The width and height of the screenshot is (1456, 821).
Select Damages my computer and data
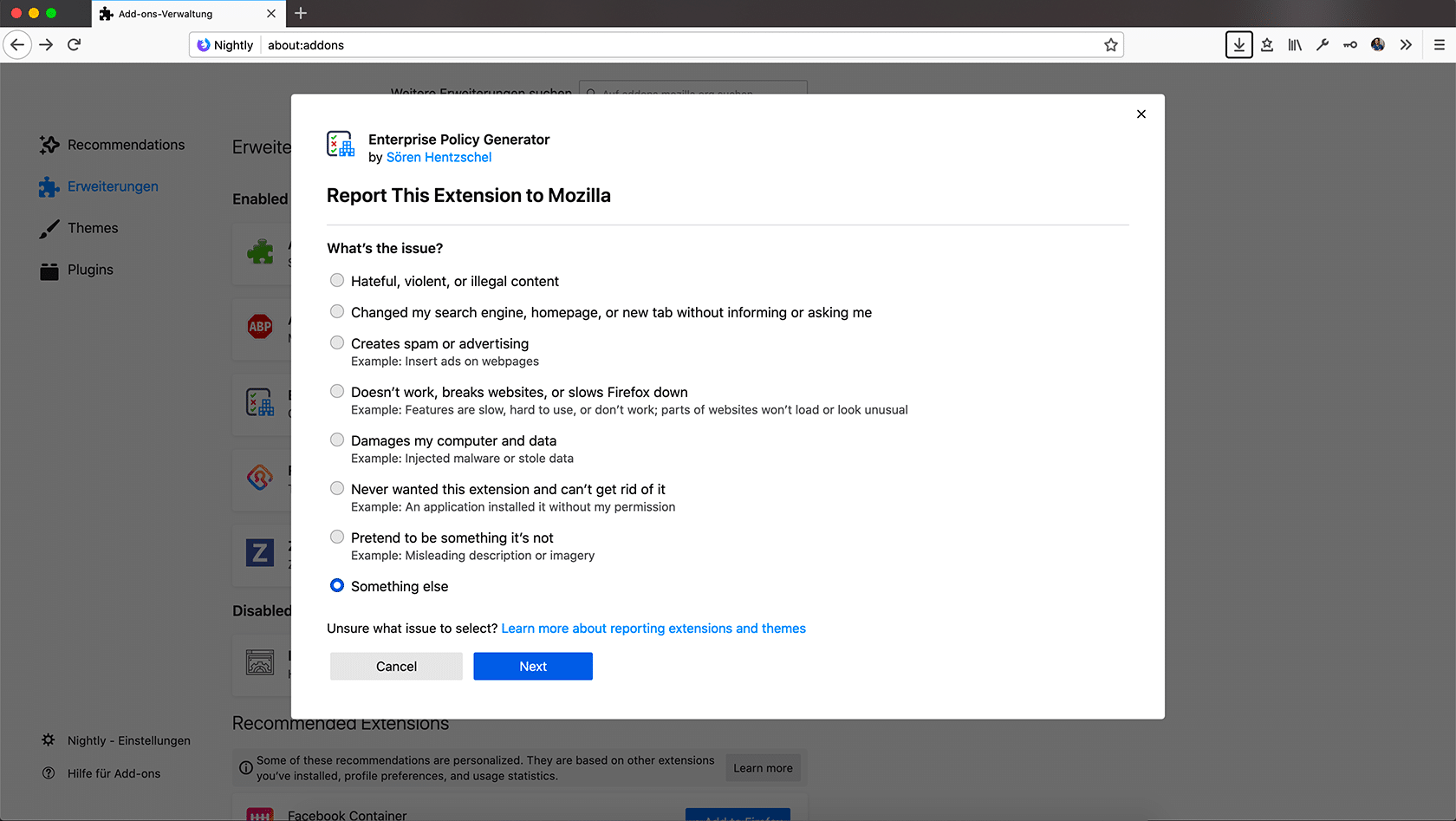(337, 440)
